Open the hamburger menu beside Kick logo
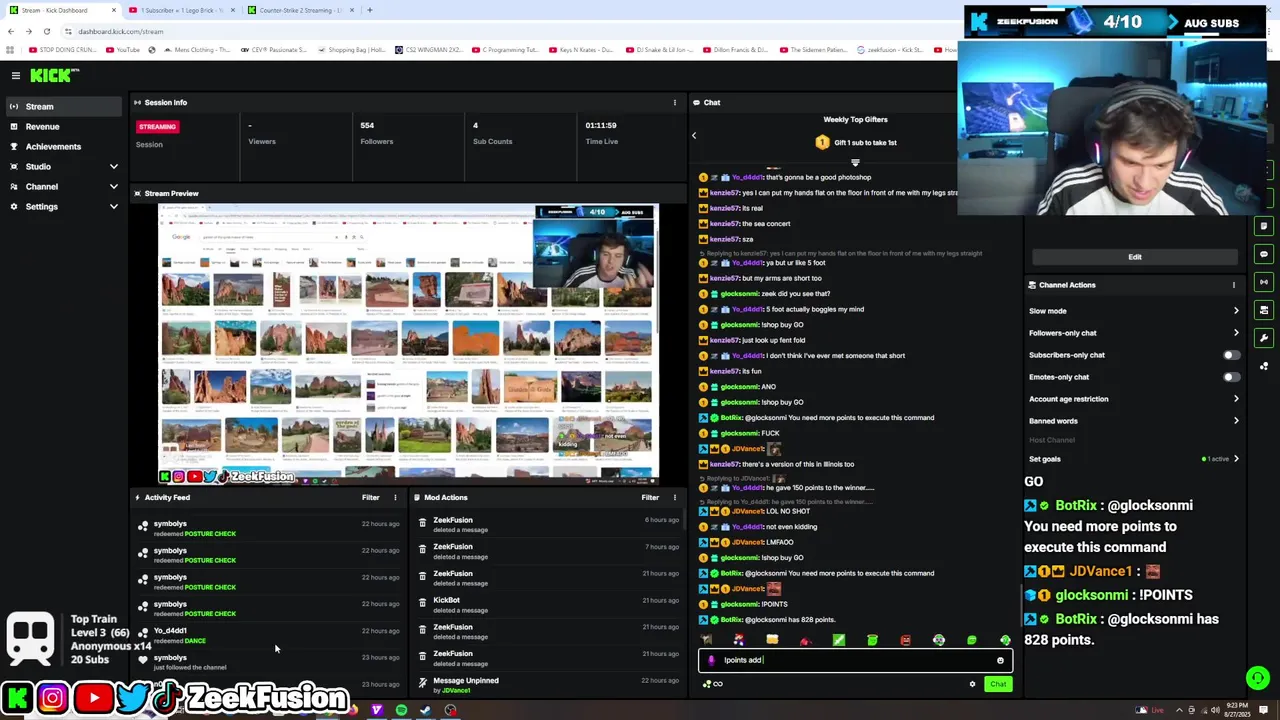The height and width of the screenshot is (720, 1280). coord(16,76)
